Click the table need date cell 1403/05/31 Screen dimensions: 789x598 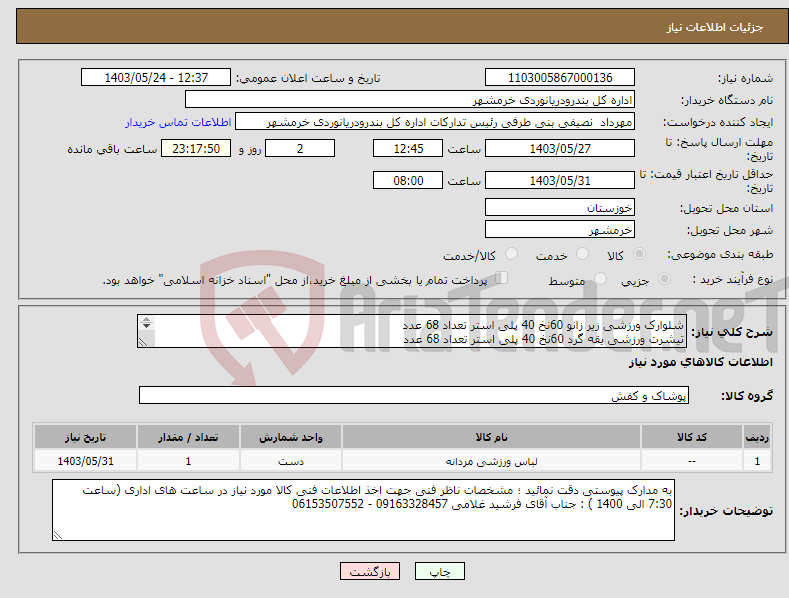tap(86, 461)
